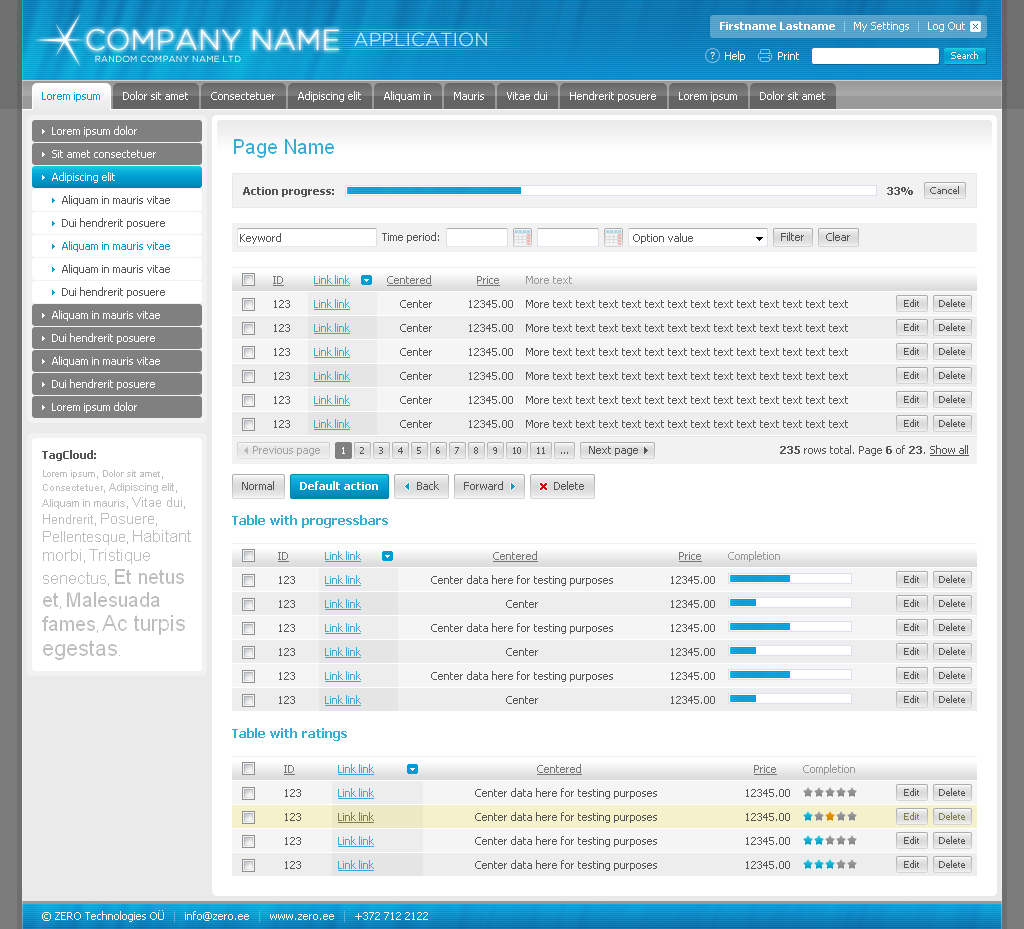
Task: Check the checkbox of the two-blue-stars ratings row
Action: click(x=248, y=842)
